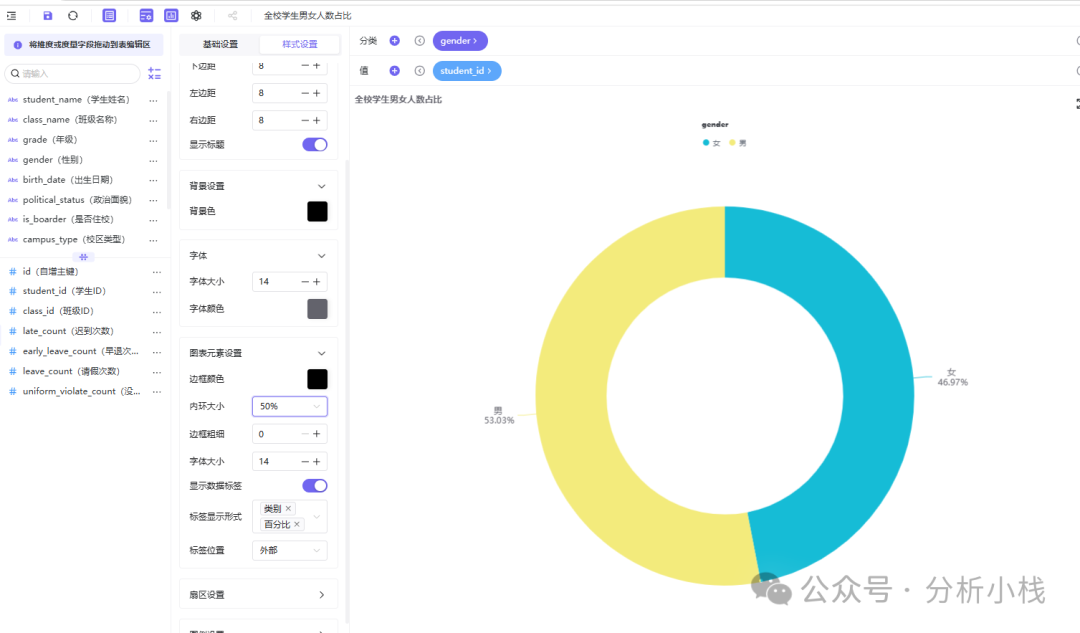Viewport: 1080px width, 633px height.
Task: Open more options for grade field
Action: click(x=154, y=140)
